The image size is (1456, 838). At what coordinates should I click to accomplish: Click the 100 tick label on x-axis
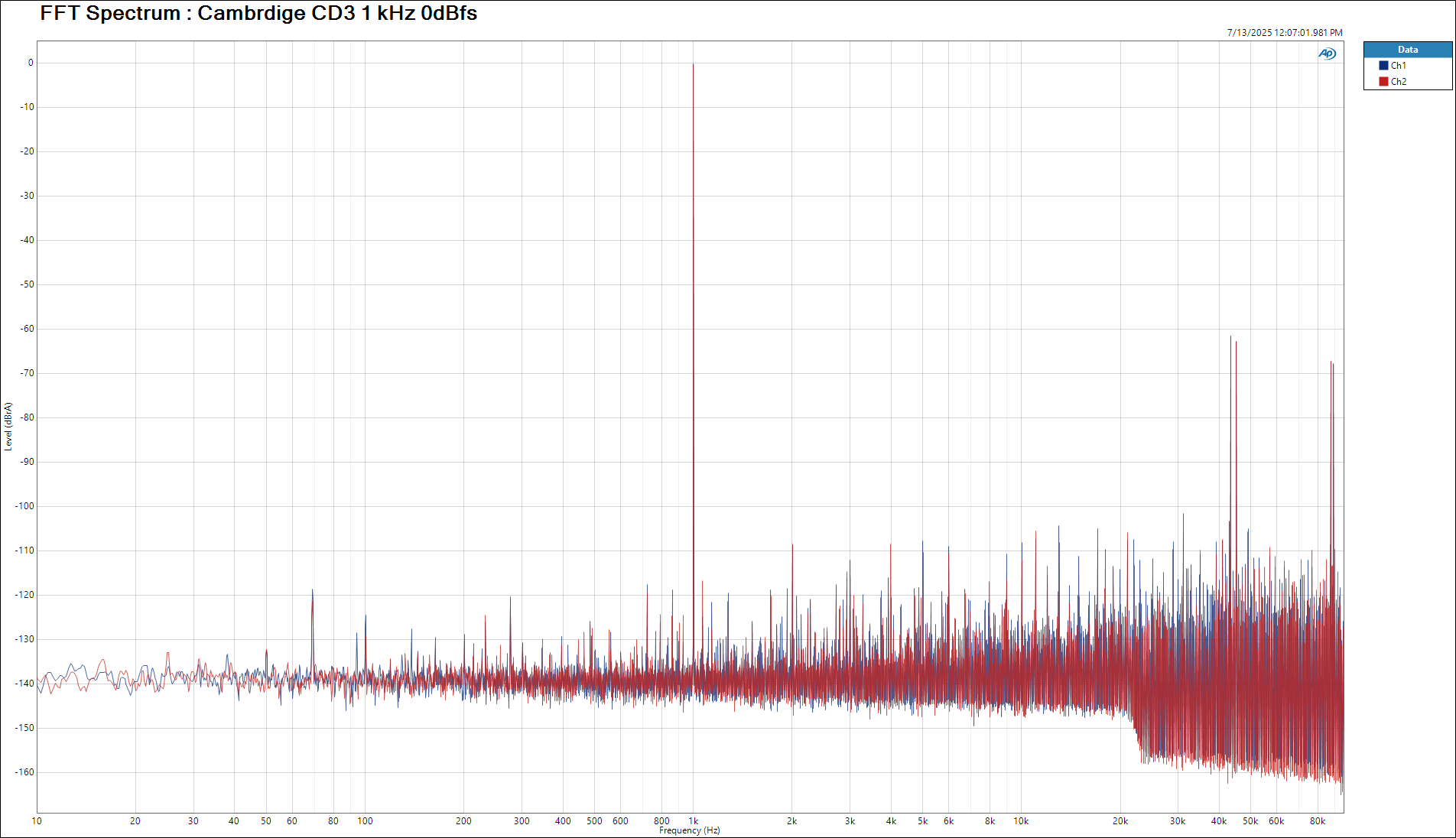(x=365, y=821)
